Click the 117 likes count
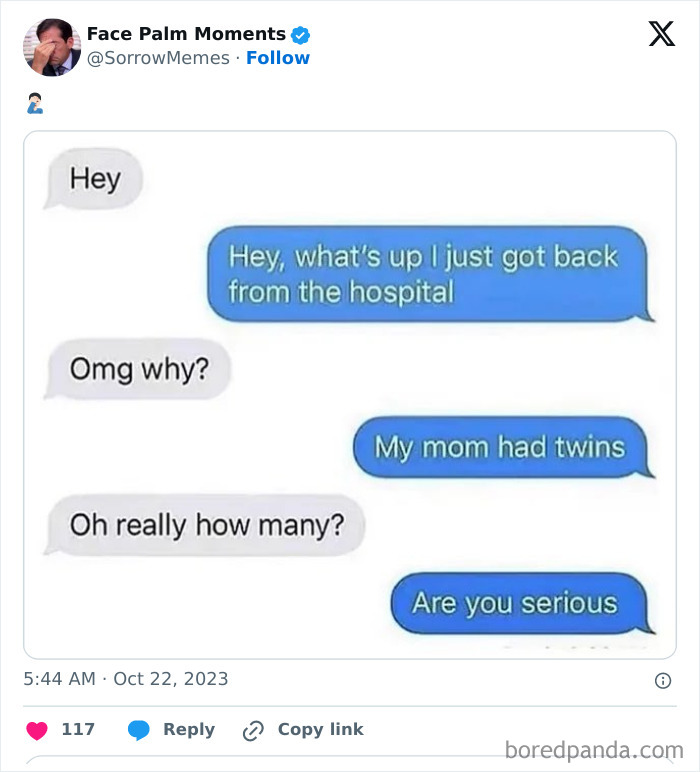Viewport: 700px width, 772px height. pyautogui.click(x=78, y=730)
